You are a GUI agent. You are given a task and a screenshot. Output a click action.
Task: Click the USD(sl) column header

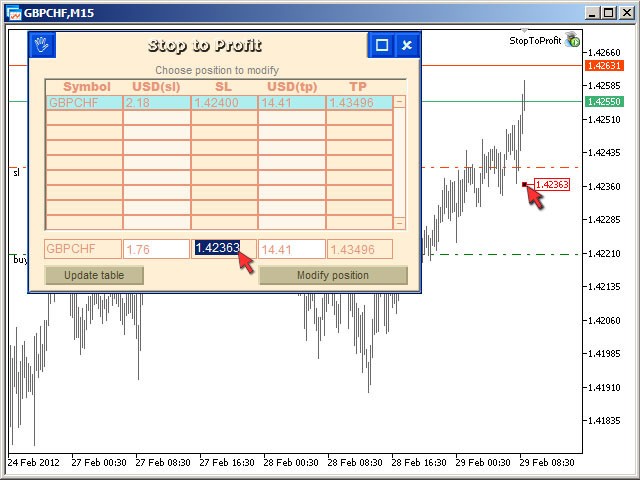click(156, 87)
